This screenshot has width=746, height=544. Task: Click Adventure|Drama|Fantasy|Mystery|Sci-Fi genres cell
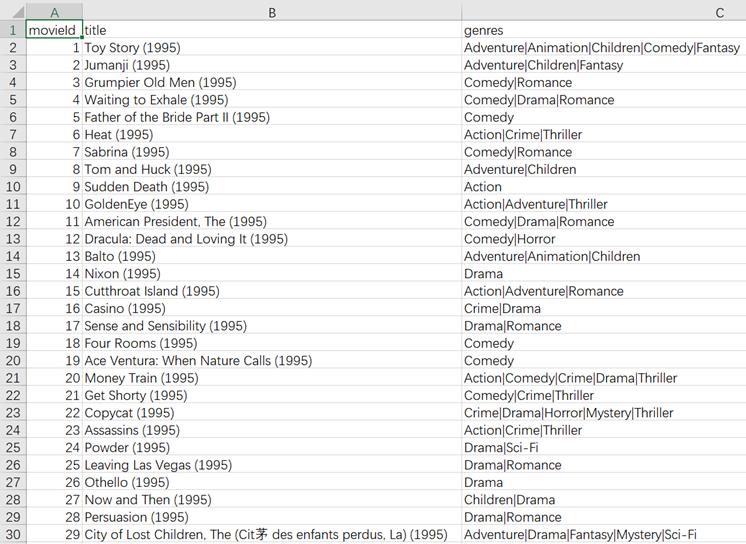[604, 534]
